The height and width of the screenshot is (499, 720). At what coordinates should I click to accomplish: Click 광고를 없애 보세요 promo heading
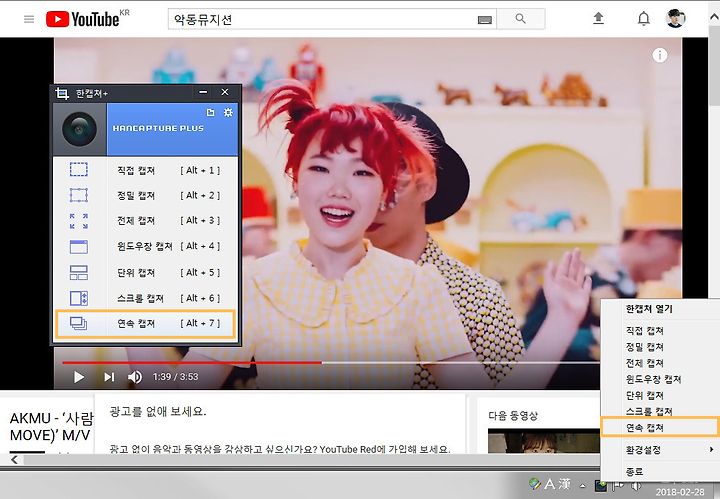158,411
